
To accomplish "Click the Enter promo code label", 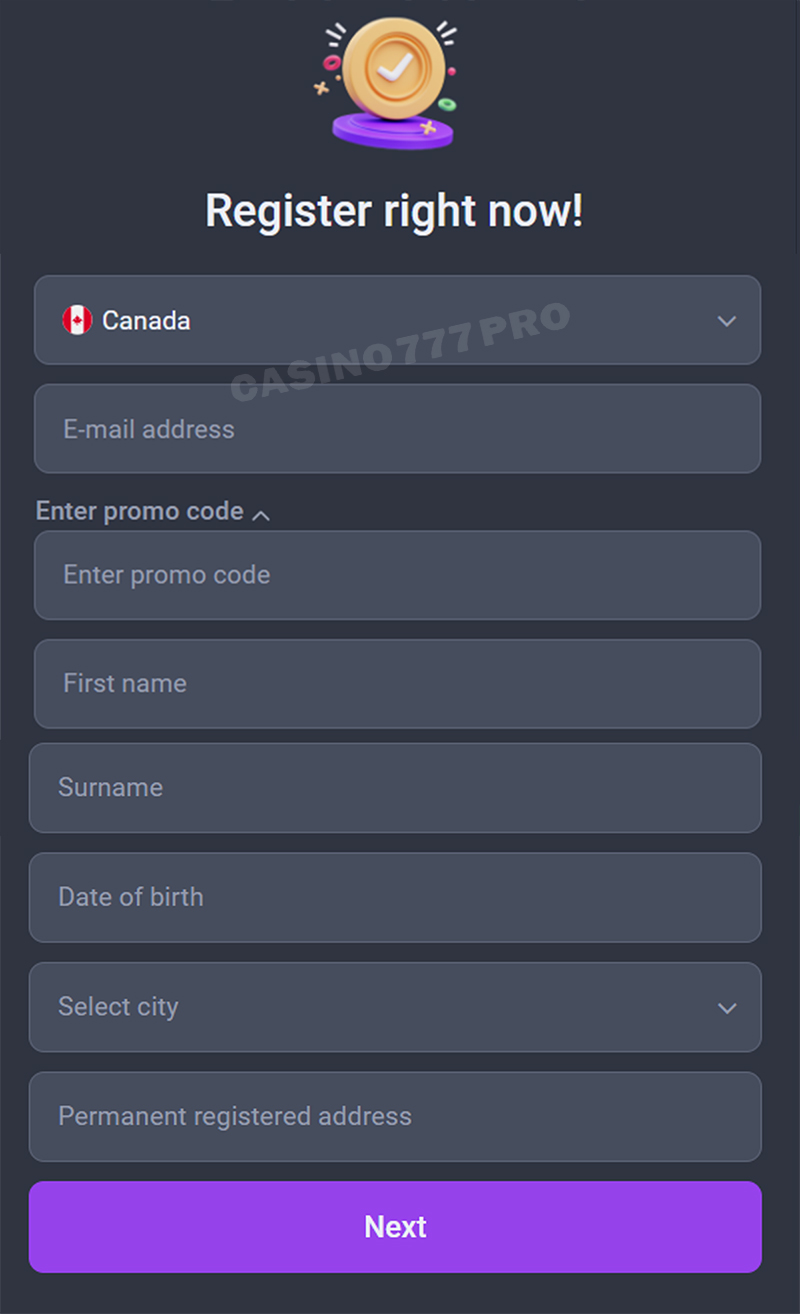I will tap(139, 511).
